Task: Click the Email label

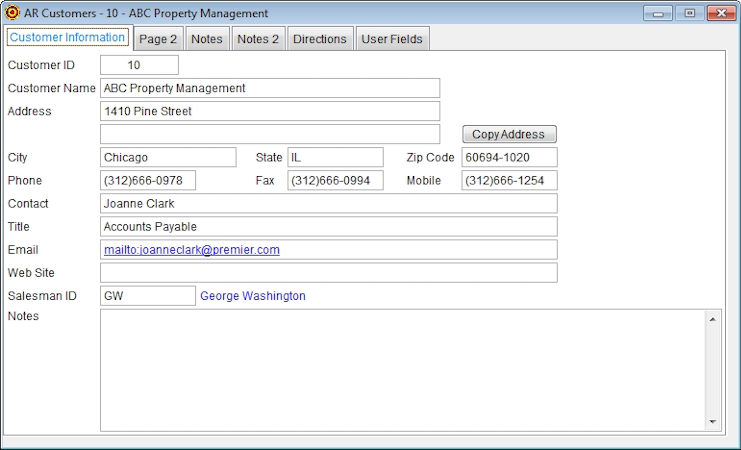Action: 23,250
